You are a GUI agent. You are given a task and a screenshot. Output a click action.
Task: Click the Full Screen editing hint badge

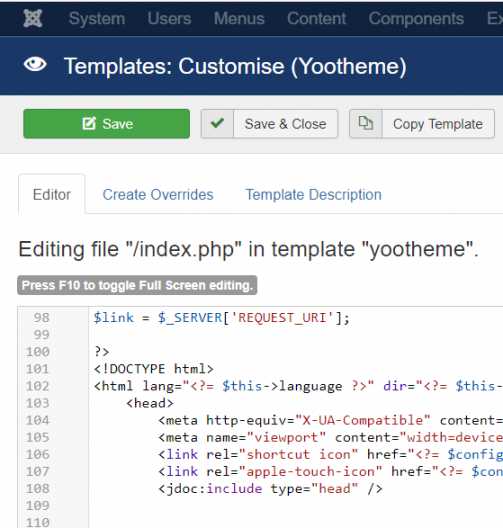(x=137, y=285)
